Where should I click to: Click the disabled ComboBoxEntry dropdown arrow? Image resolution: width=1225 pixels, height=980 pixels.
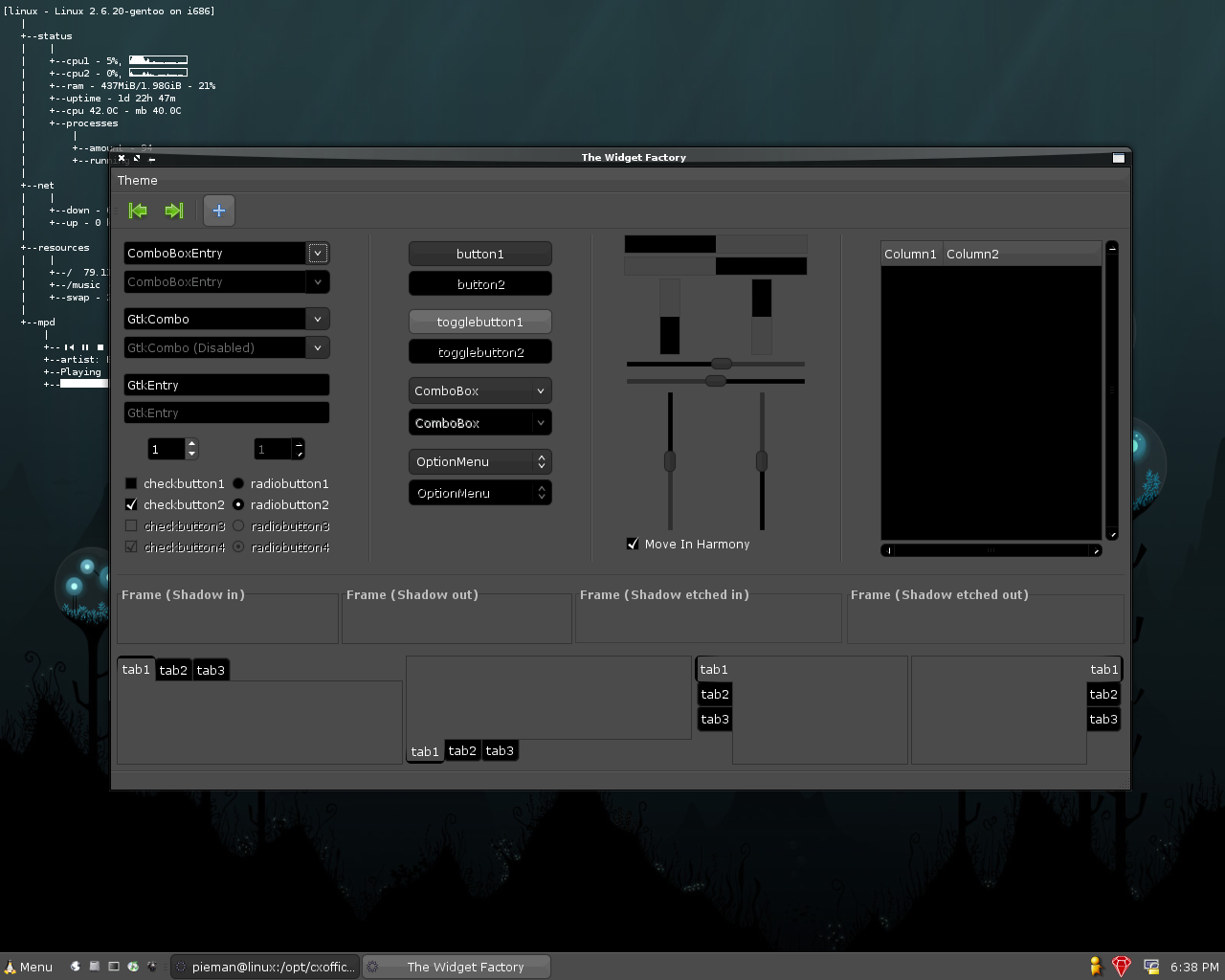pos(318,281)
